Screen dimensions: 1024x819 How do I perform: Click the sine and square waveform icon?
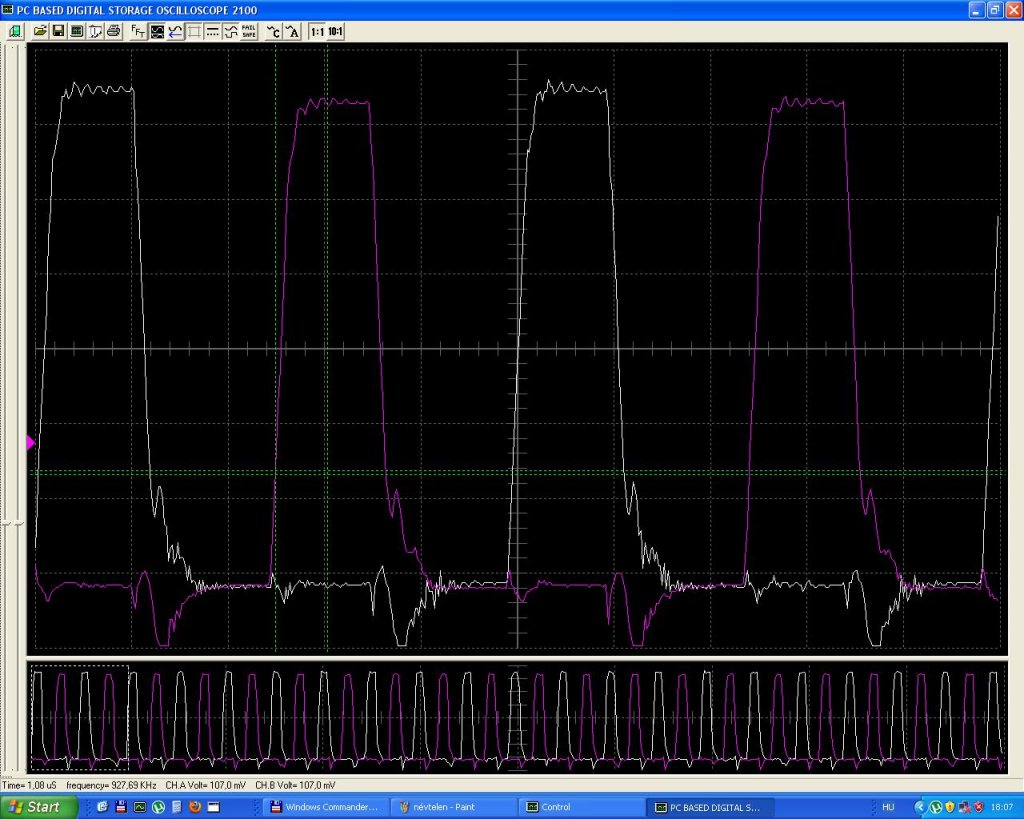coord(231,31)
